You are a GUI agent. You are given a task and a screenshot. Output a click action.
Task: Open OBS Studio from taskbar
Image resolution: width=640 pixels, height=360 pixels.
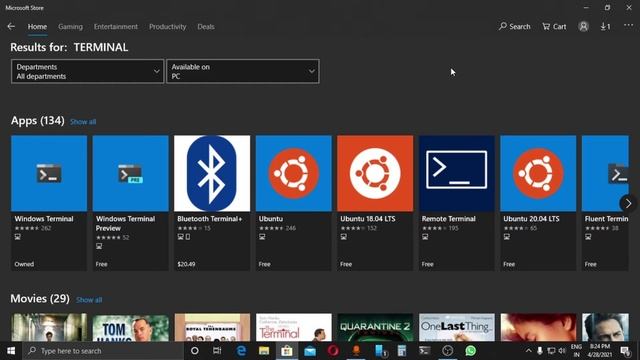click(x=448, y=351)
